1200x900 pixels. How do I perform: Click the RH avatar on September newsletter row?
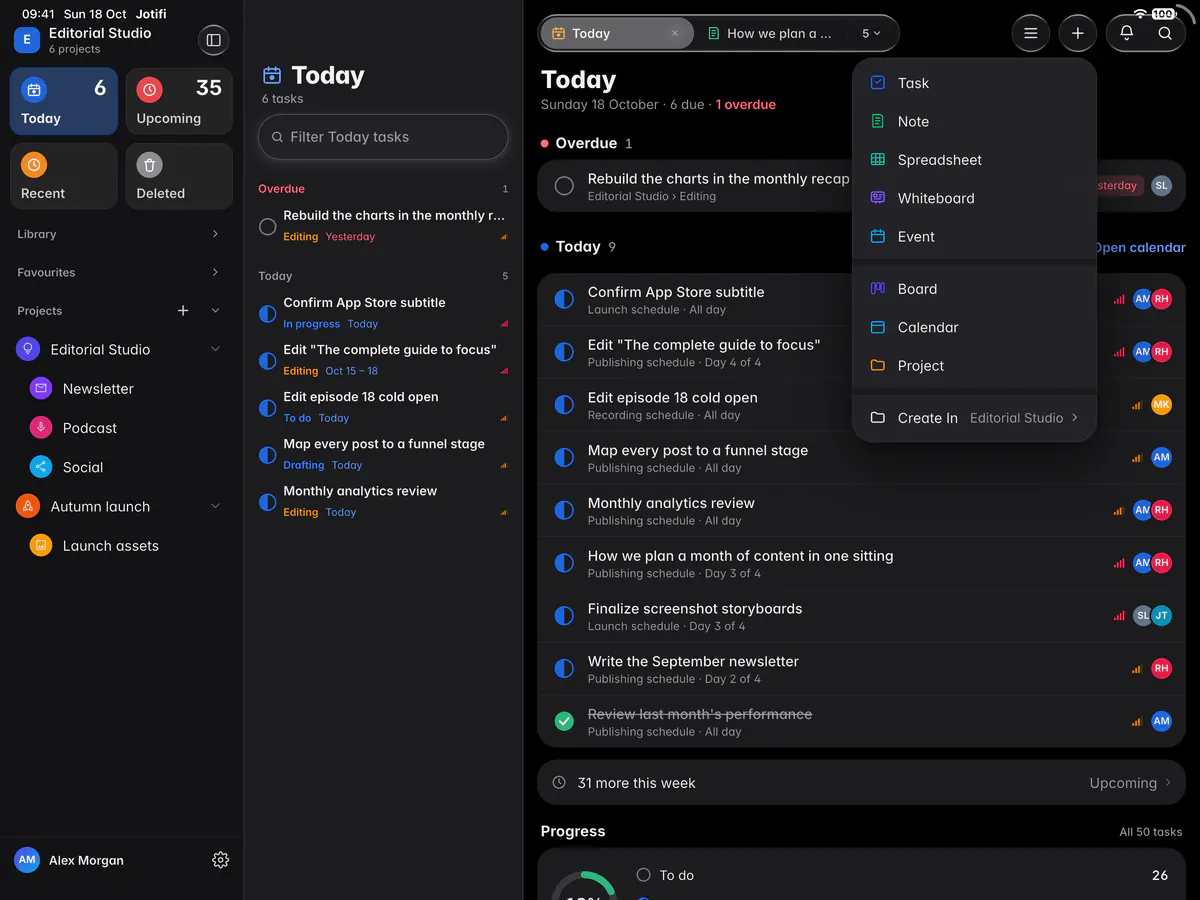click(x=1161, y=668)
